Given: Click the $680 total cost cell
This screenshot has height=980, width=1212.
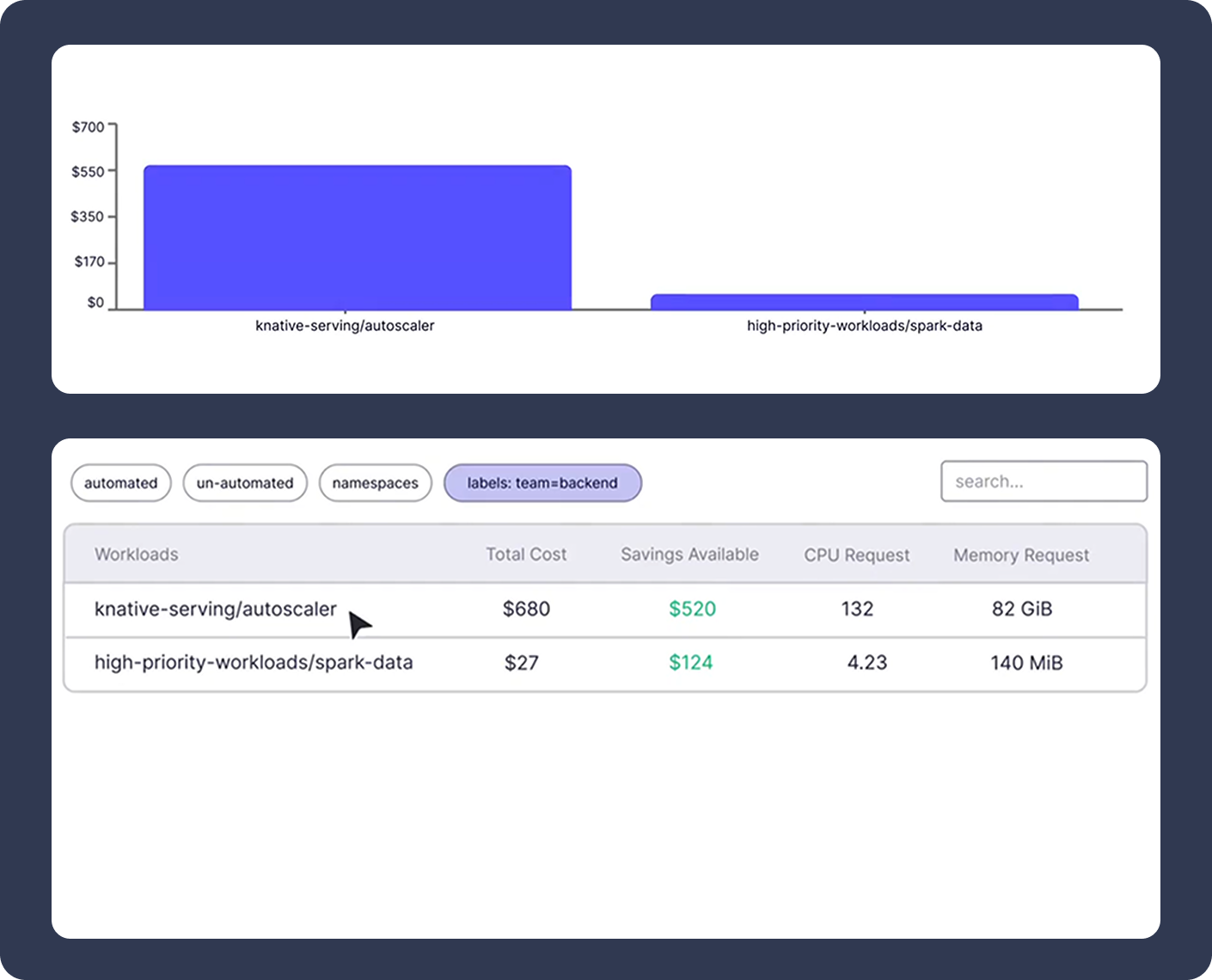Looking at the screenshot, I should click(x=526, y=609).
